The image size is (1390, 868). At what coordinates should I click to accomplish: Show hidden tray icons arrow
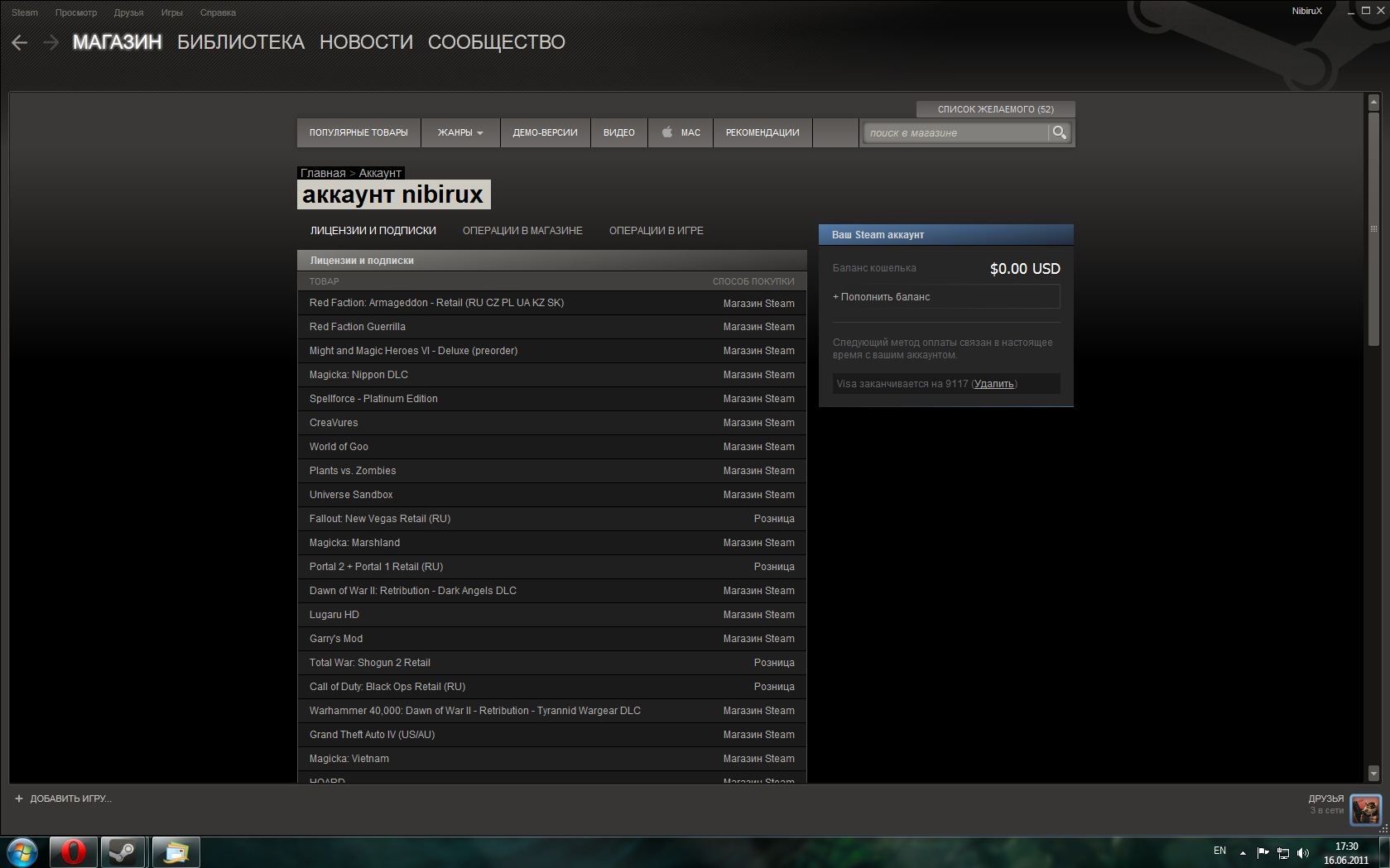point(1243,852)
